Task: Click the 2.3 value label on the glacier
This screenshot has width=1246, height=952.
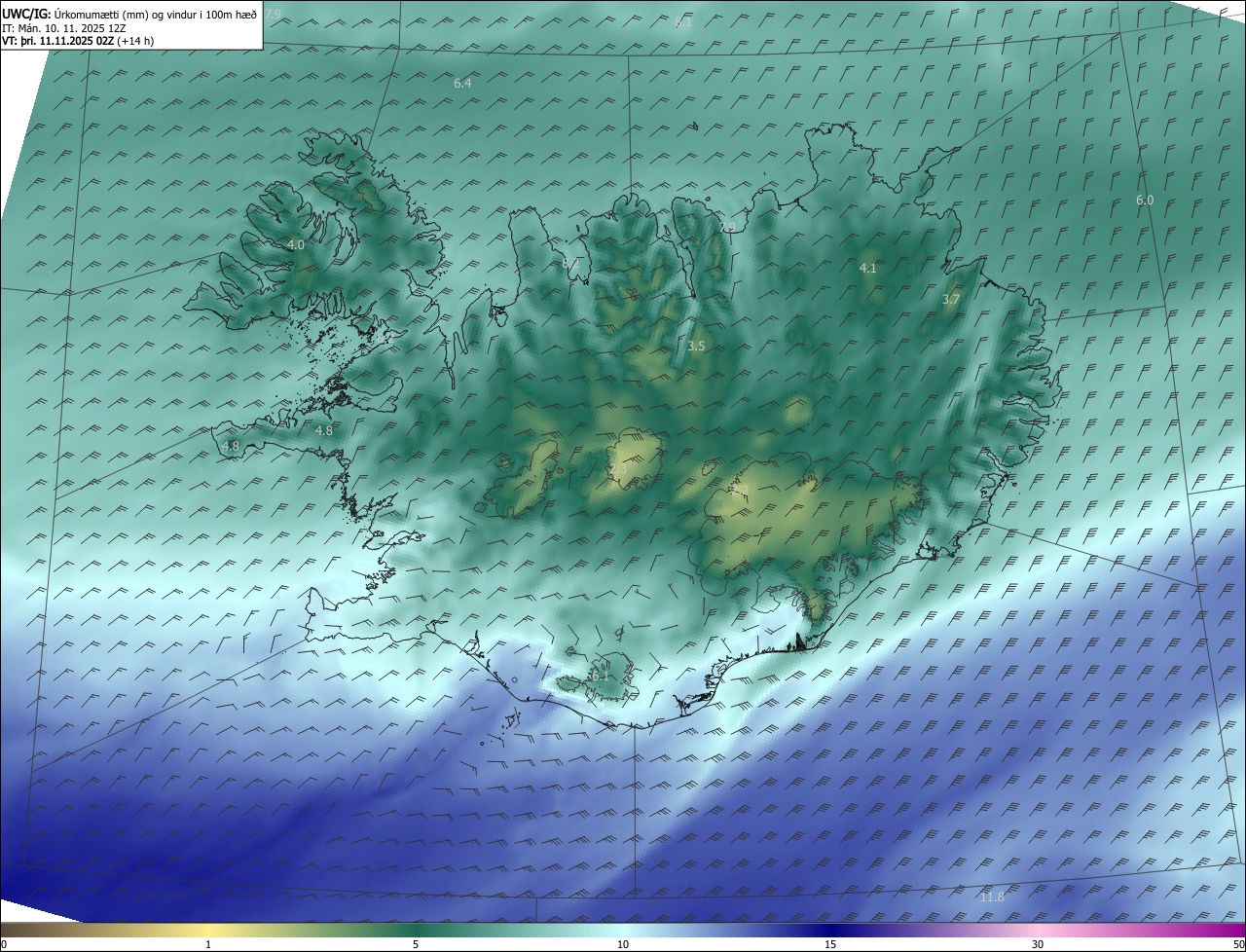Action: [618, 469]
